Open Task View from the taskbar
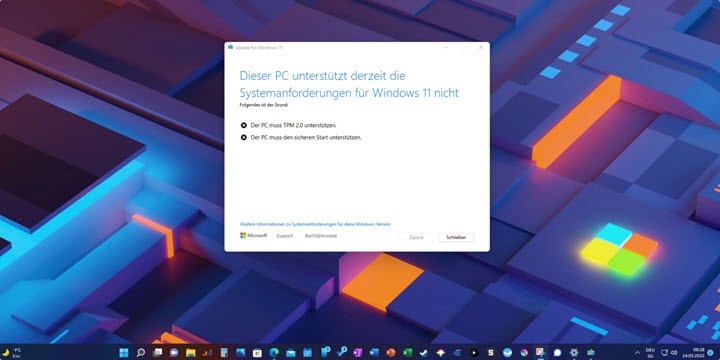This screenshot has width=720, height=360. click(x=158, y=353)
